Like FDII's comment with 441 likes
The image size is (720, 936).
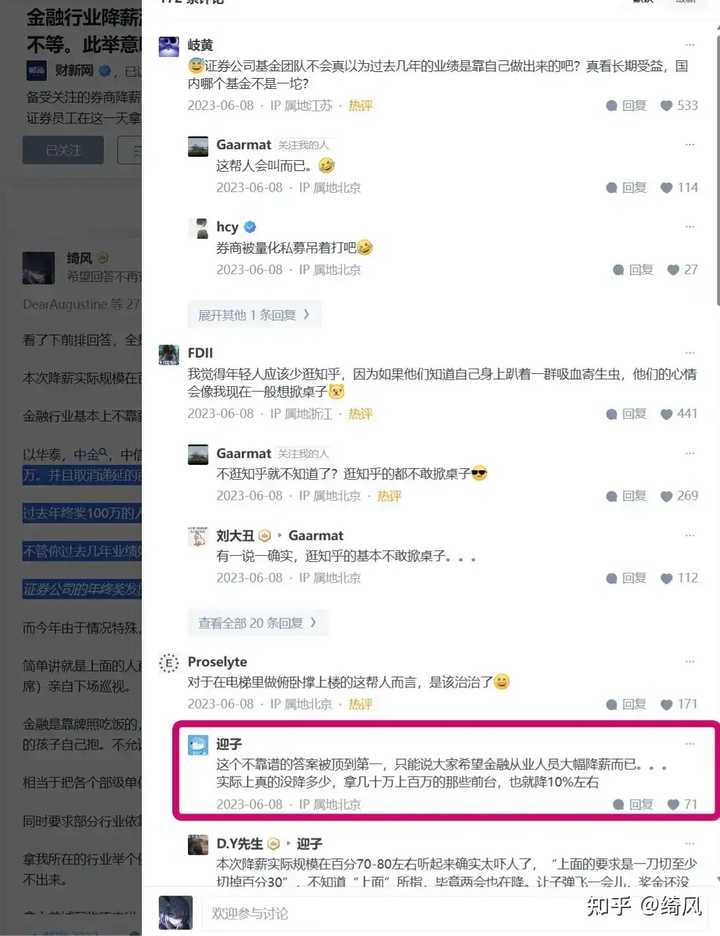pyautogui.click(x=679, y=414)
